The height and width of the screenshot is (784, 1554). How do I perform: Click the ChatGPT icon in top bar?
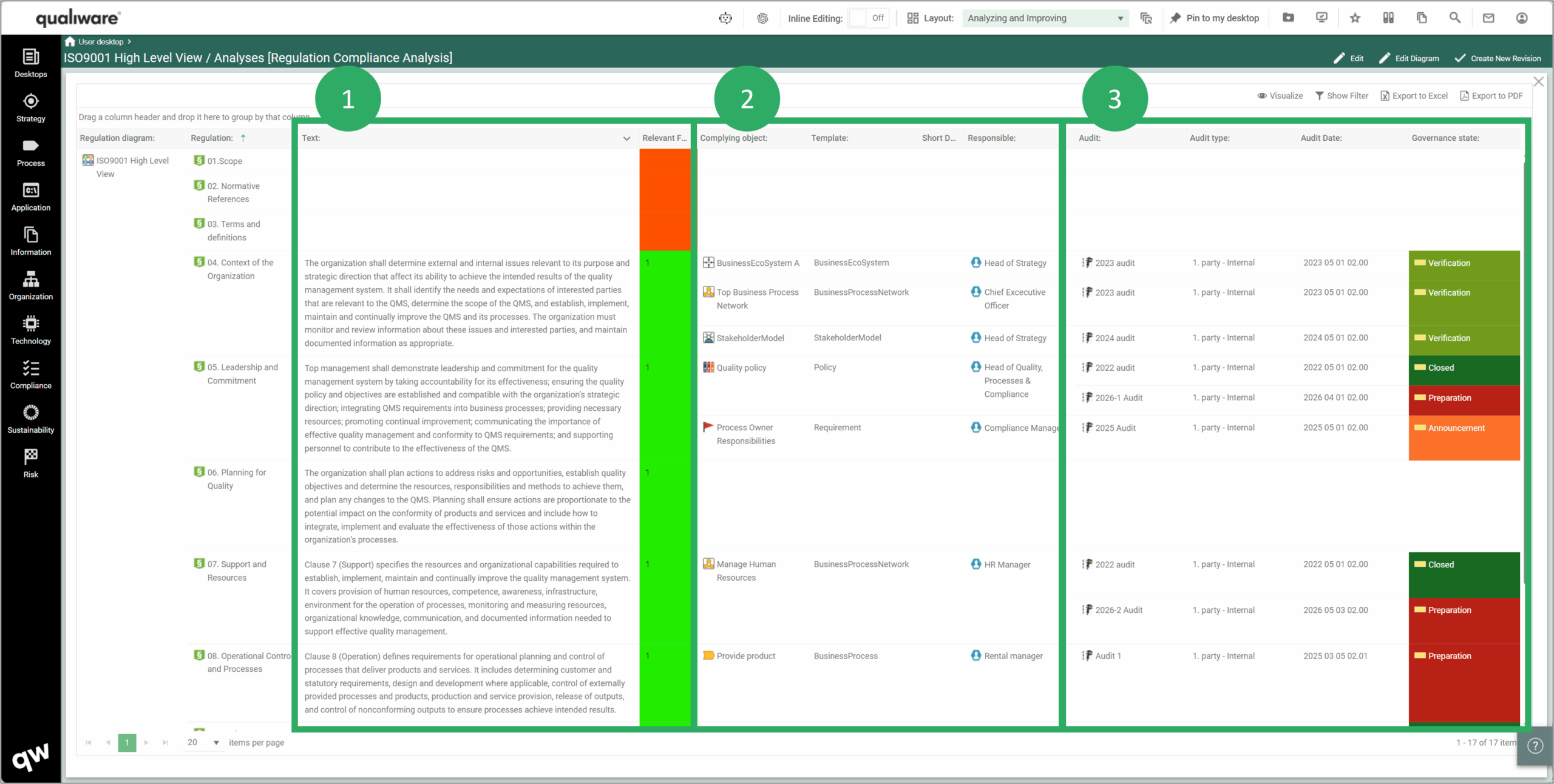(x=762, y=18)
